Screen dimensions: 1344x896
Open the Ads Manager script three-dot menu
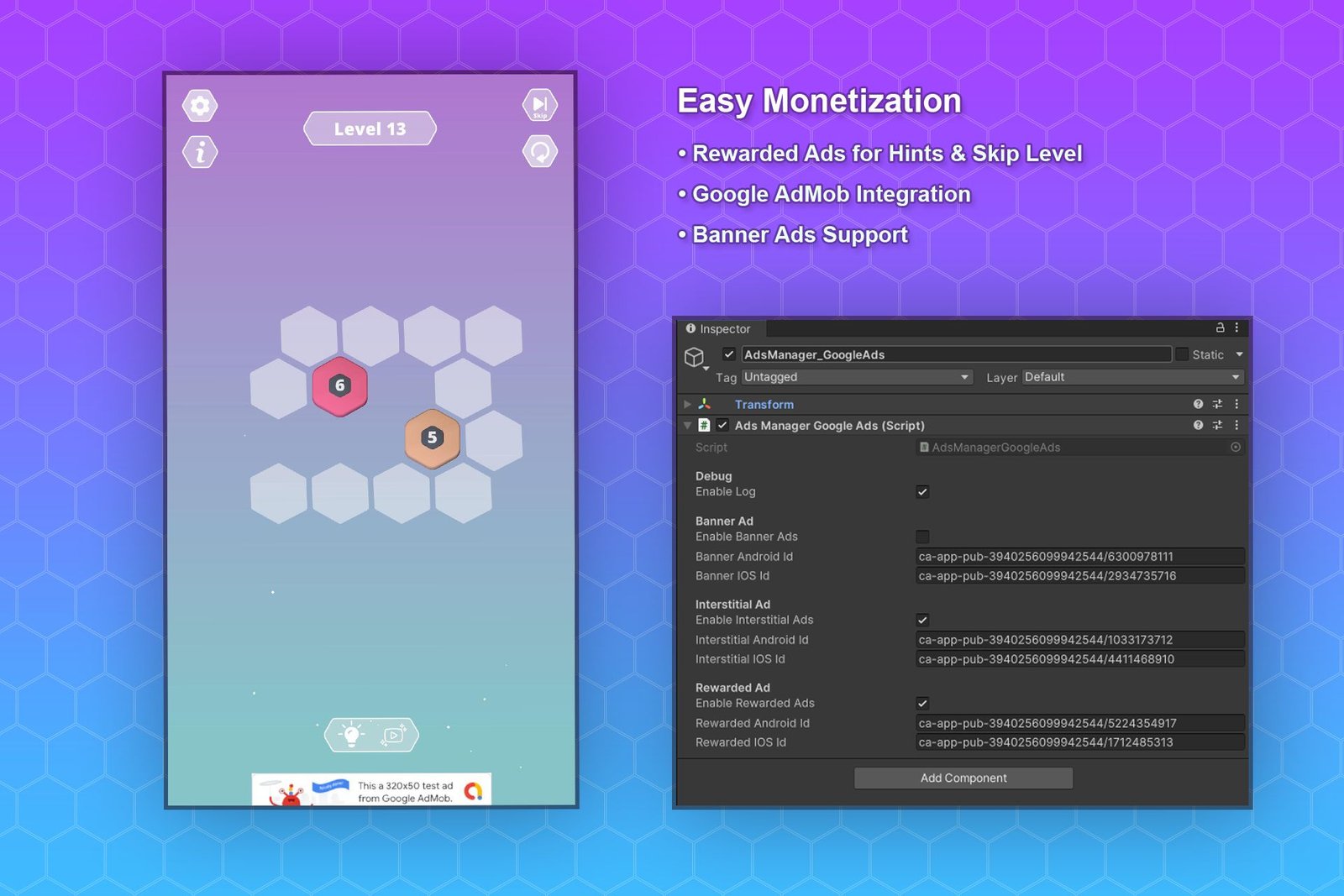click(x=1236, y=426)
